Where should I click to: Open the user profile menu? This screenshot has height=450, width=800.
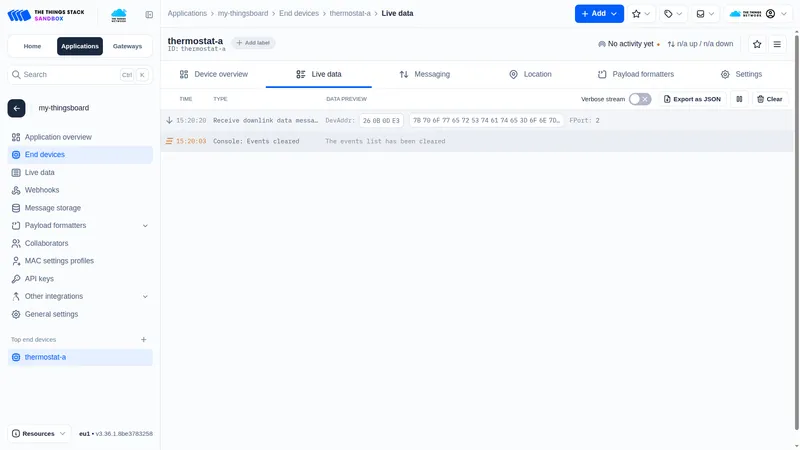758,14
